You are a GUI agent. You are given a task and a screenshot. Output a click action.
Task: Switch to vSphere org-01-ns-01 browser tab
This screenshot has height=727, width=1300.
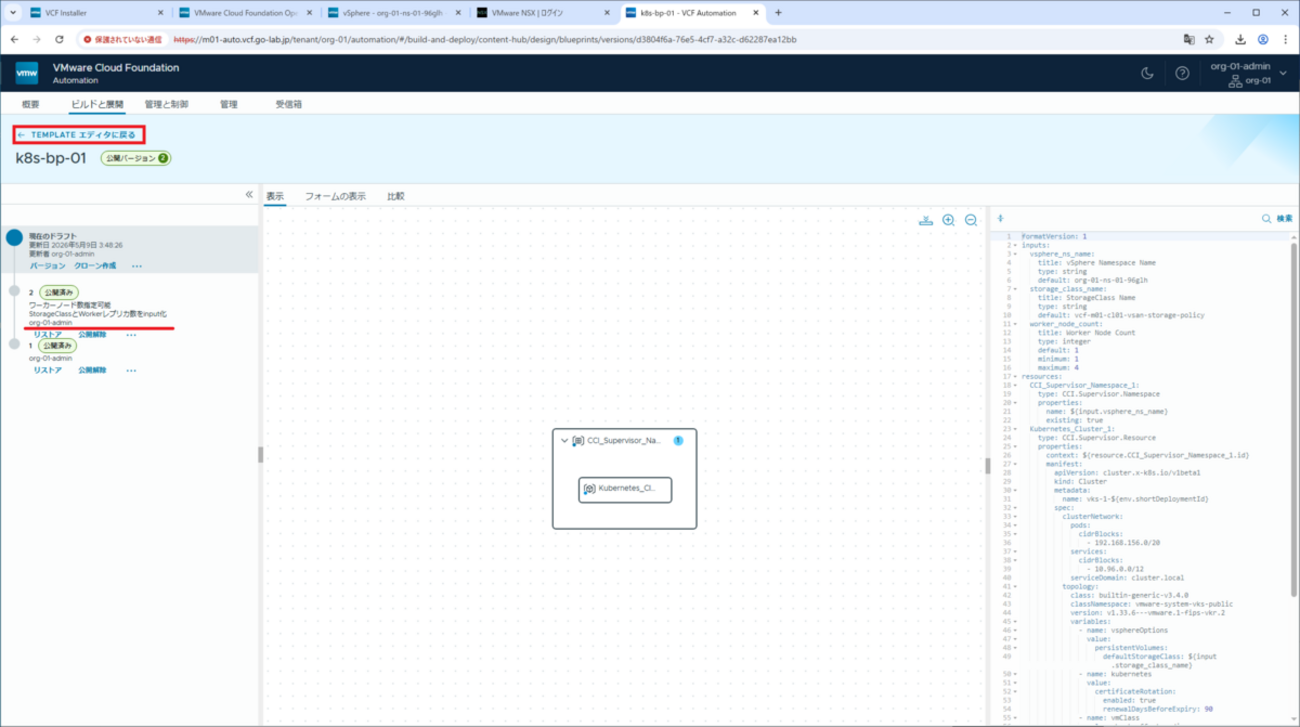pos(394,13)
